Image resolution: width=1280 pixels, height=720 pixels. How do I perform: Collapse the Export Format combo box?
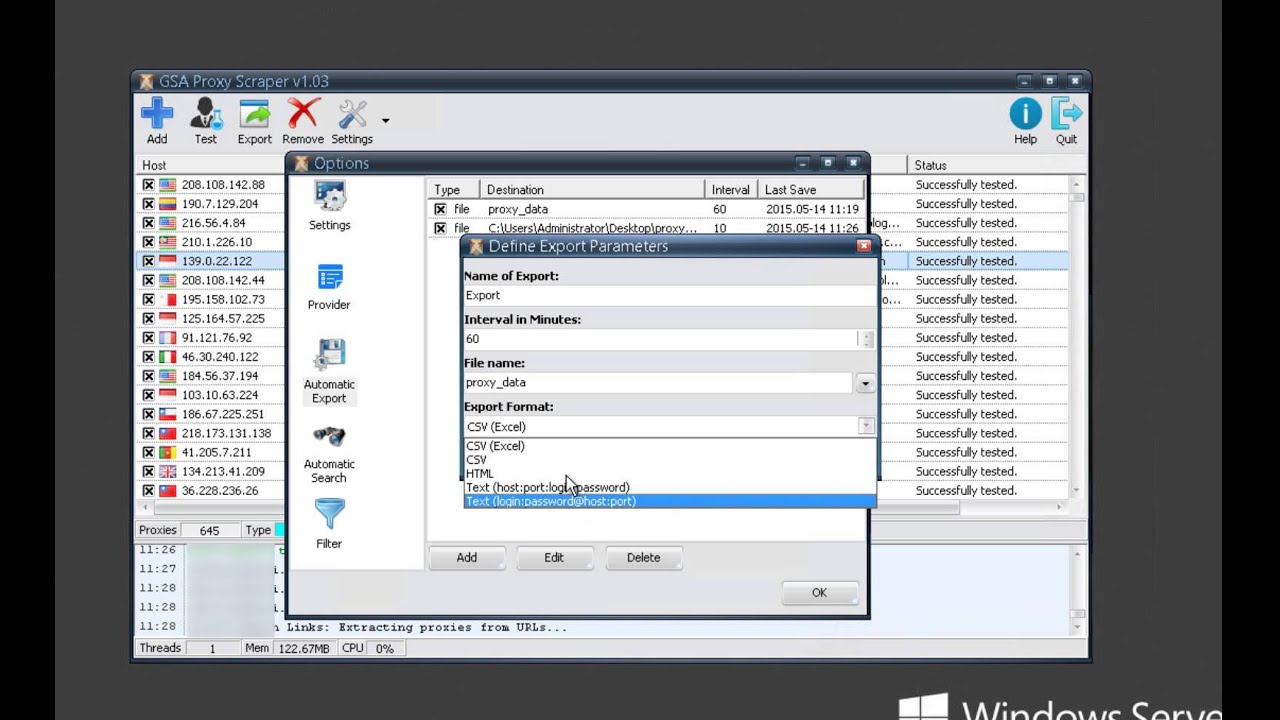(x=865, y=427)
